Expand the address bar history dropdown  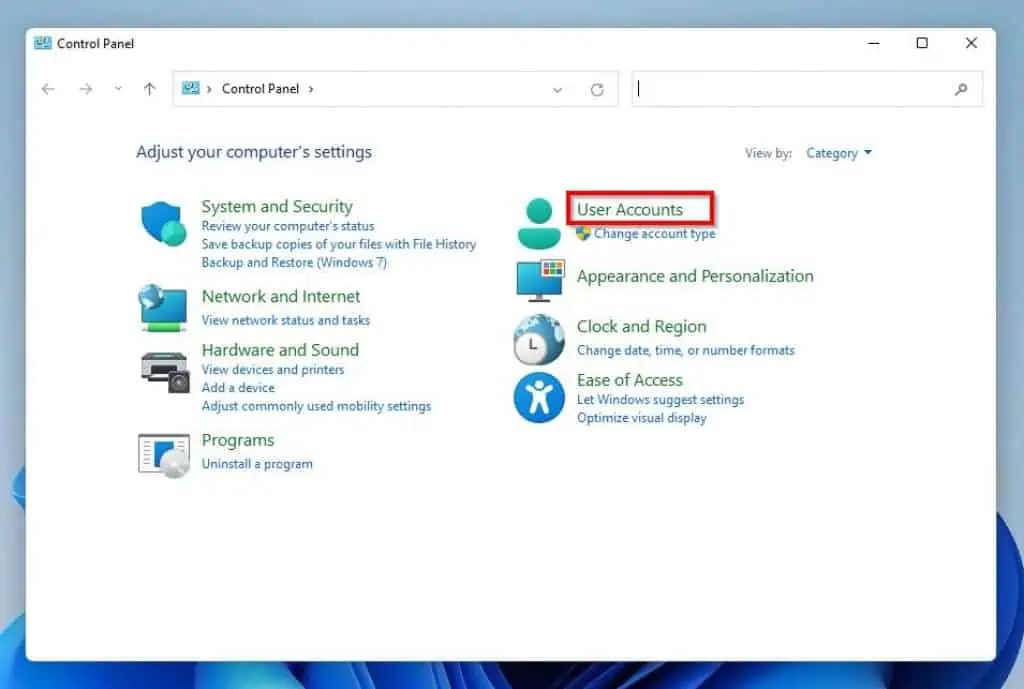[x=557, y=89]
